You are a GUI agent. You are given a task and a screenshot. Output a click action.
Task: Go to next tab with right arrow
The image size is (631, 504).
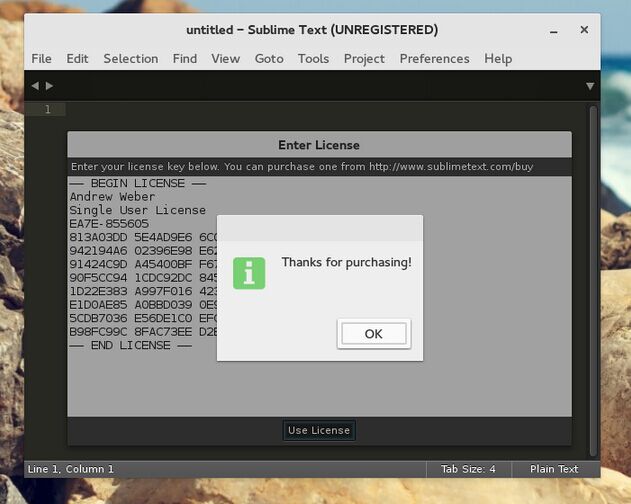point(49,86)
